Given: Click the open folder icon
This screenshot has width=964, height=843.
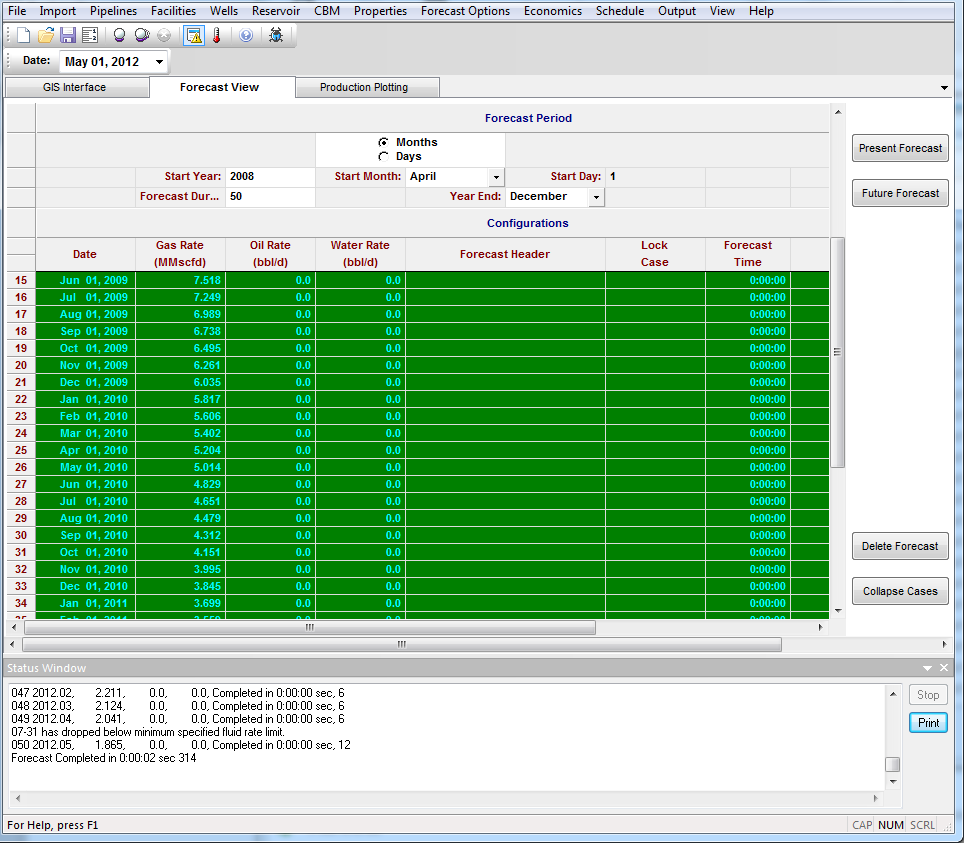Looking at the screenshot, I should (46, 35).
